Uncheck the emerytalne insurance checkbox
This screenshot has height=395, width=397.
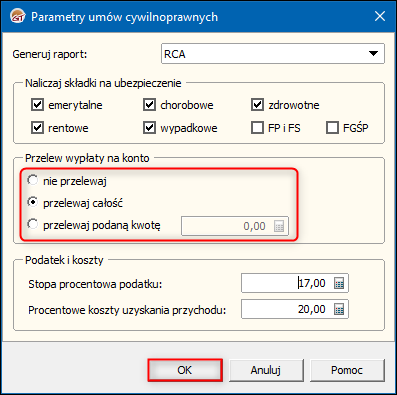click(37, 105)
